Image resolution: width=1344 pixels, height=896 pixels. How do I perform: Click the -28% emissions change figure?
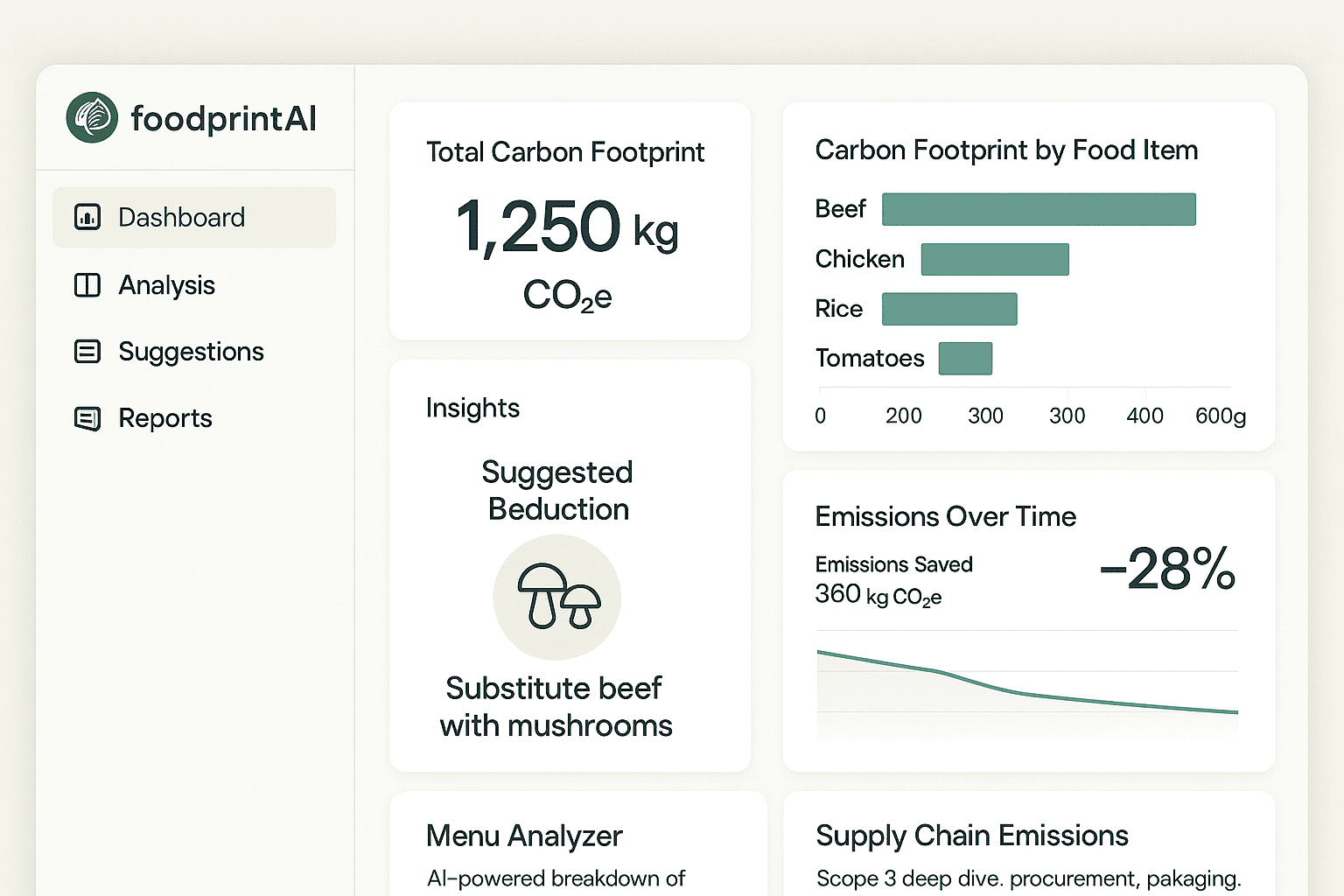(x=1167, y=570)
